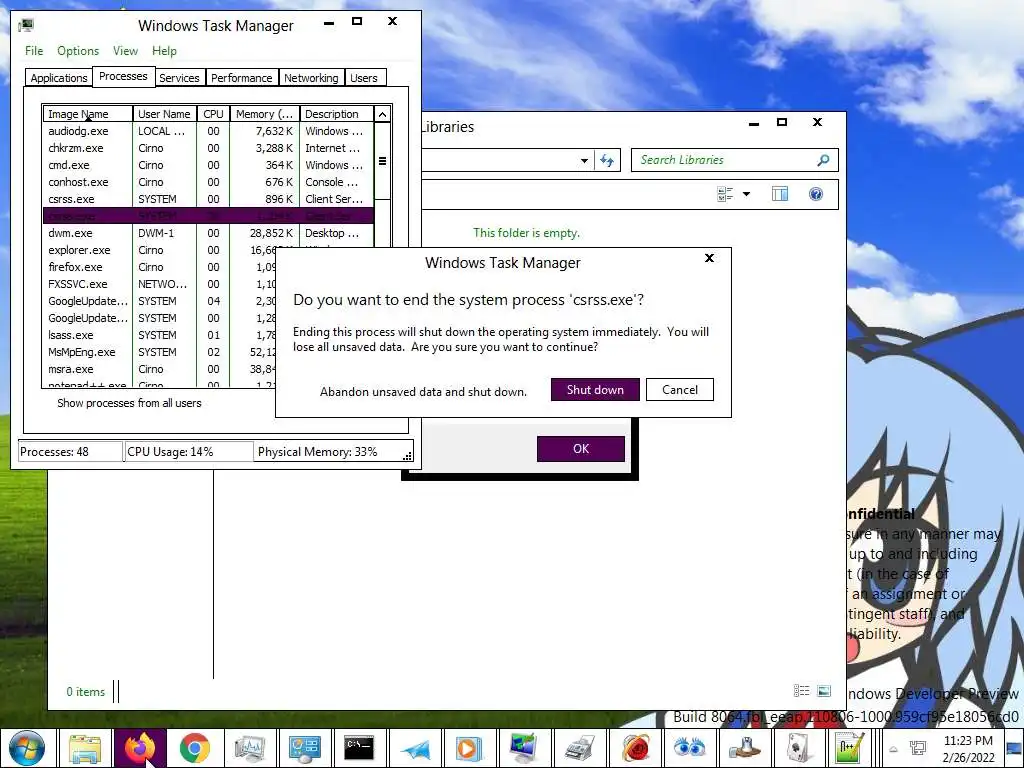
Task: Open the Control Panel taskbar icon
Action: (x=304, y=748)
